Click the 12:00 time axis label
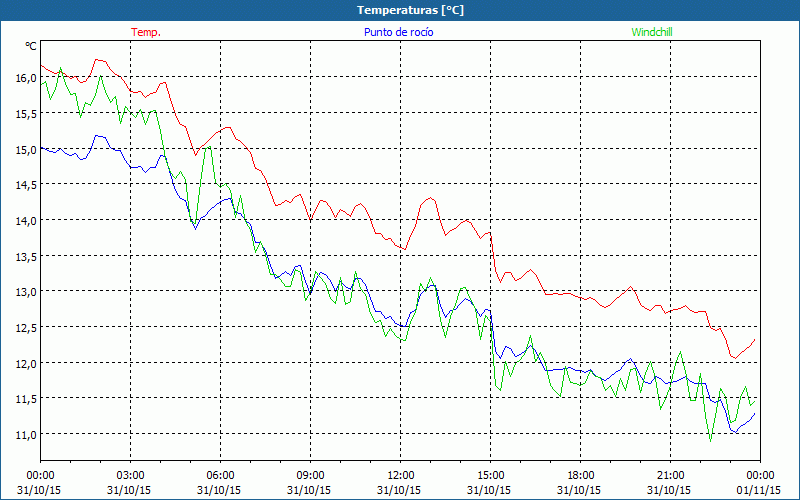 [401, 476]
